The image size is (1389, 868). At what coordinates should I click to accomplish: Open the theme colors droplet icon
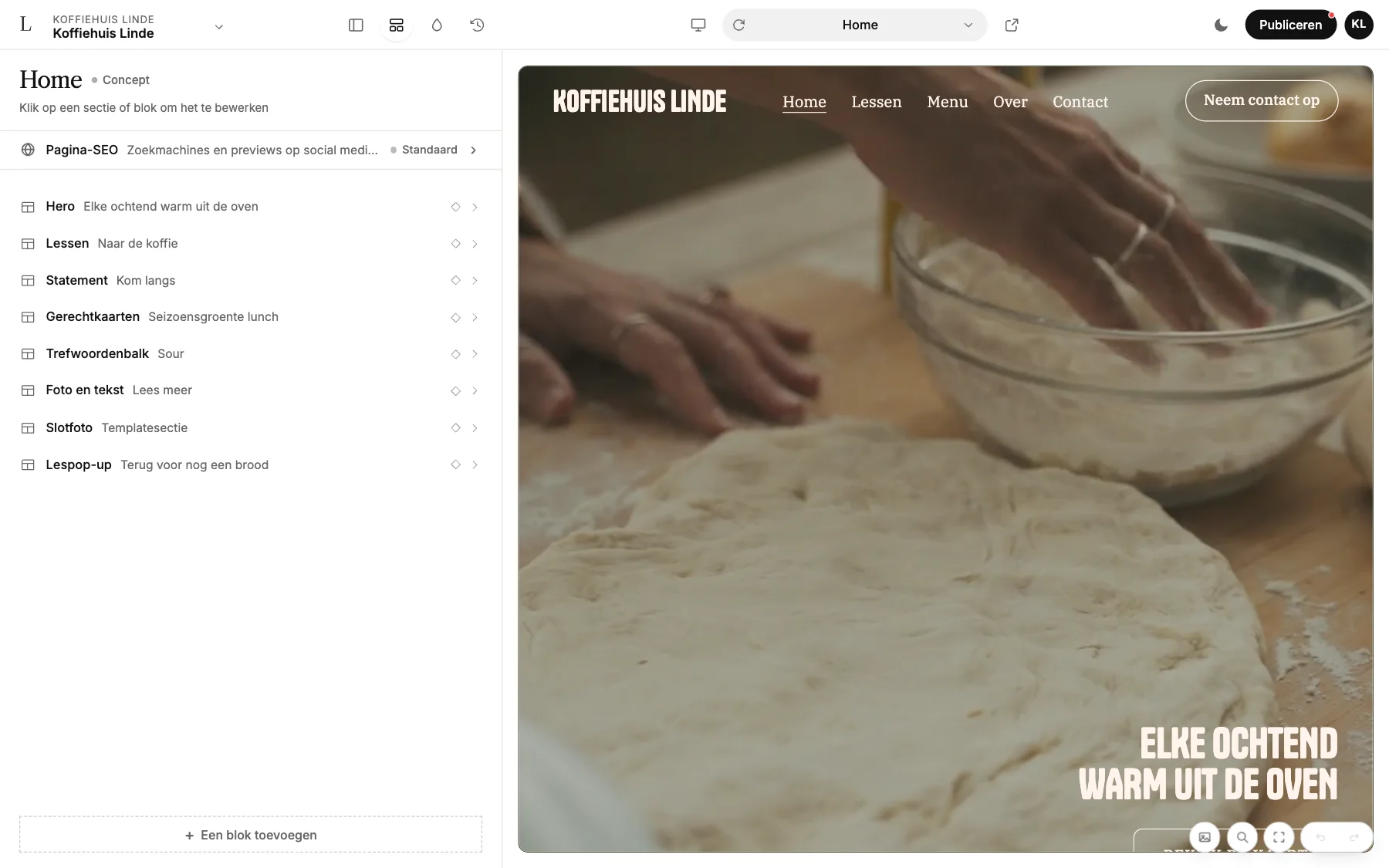437,25
